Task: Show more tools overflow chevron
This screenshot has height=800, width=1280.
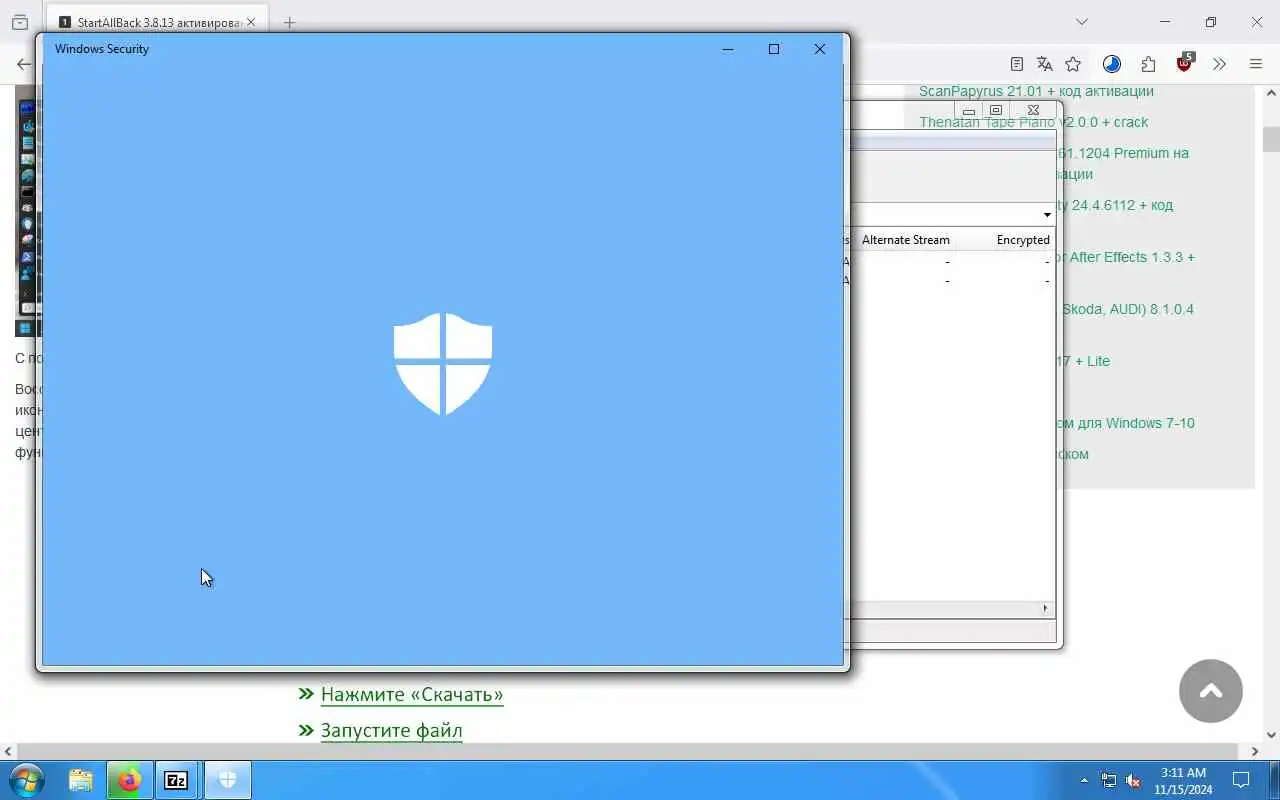Action: click(1219, 64)
